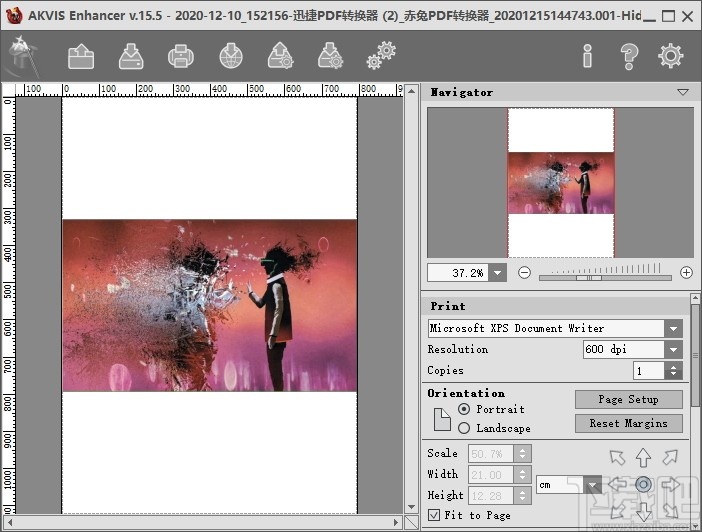Click the 37.2% zoom value field
The width and height of the screenshot is (702, 532).
tap(458, 273)
